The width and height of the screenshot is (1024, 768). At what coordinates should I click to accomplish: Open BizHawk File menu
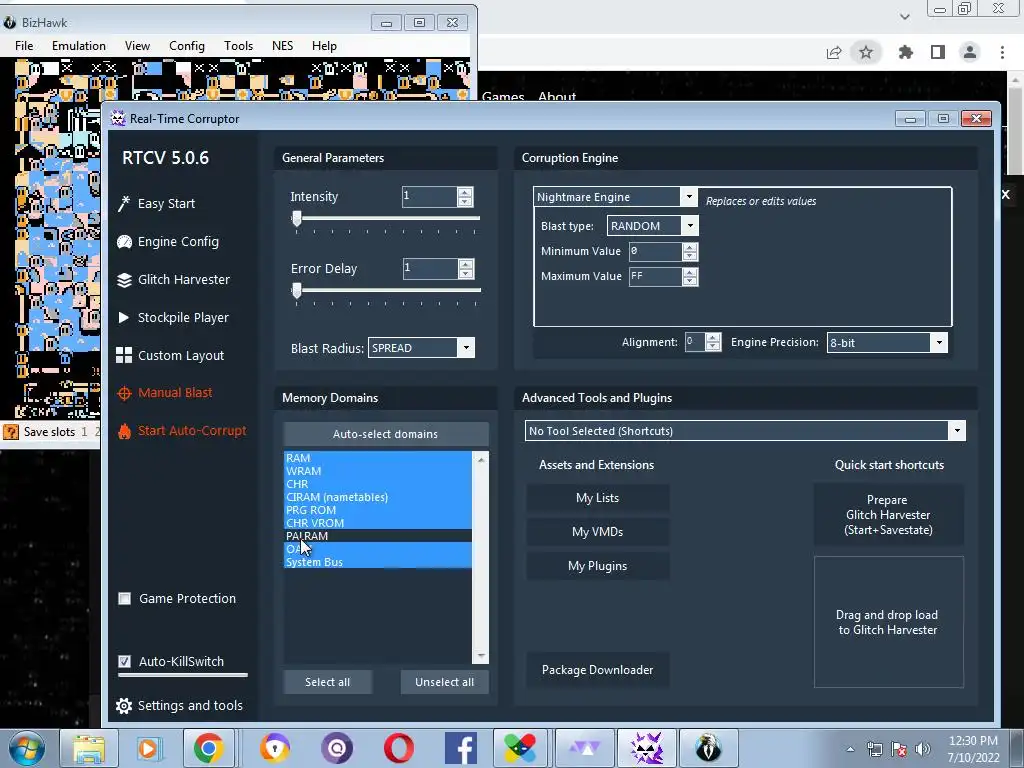pos(24,46)
